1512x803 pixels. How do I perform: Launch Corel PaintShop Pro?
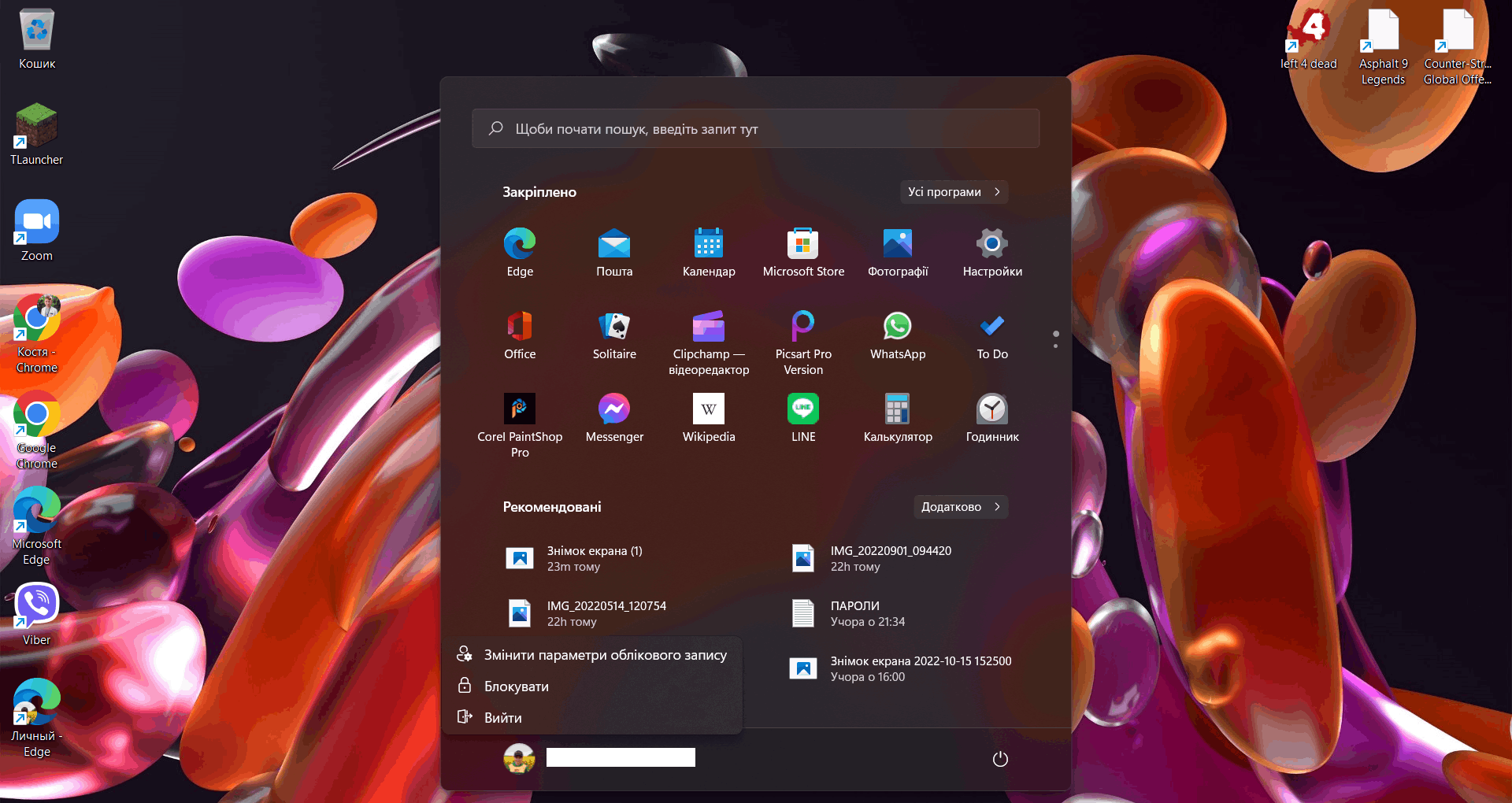tap(520, 426)
